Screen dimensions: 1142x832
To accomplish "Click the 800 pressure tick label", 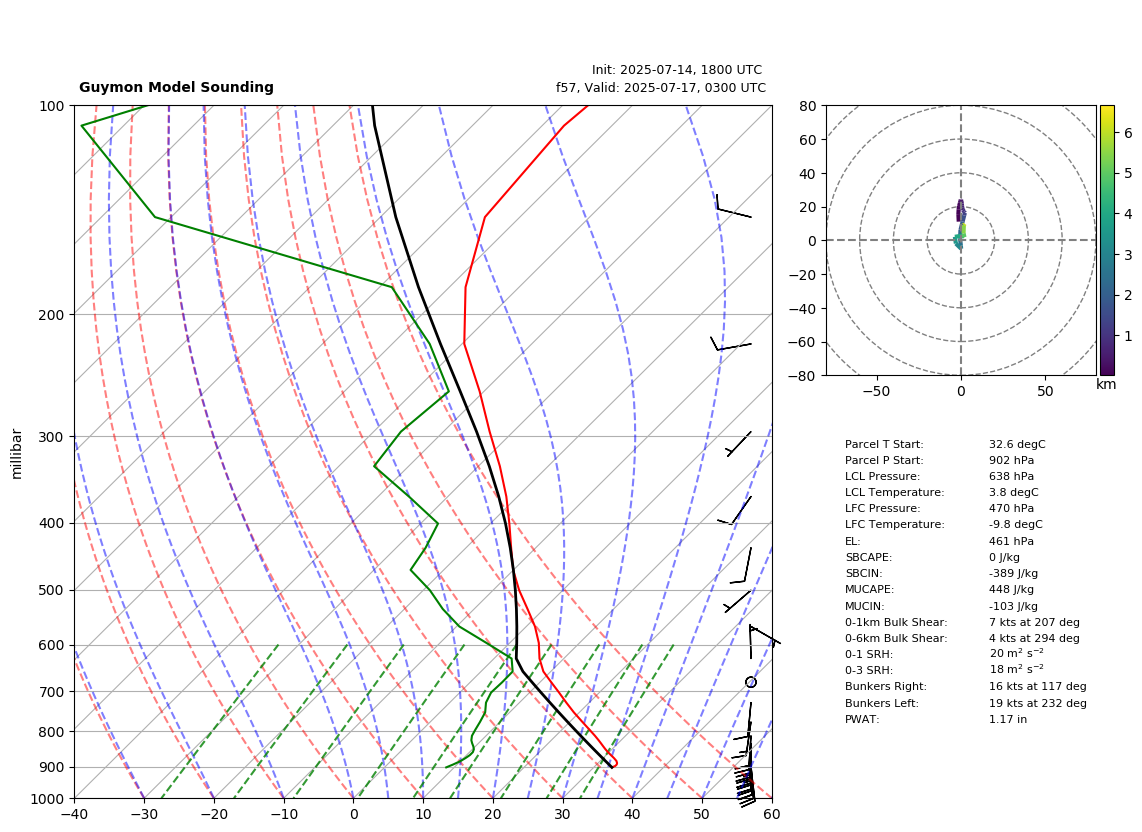I will (52, 731).
